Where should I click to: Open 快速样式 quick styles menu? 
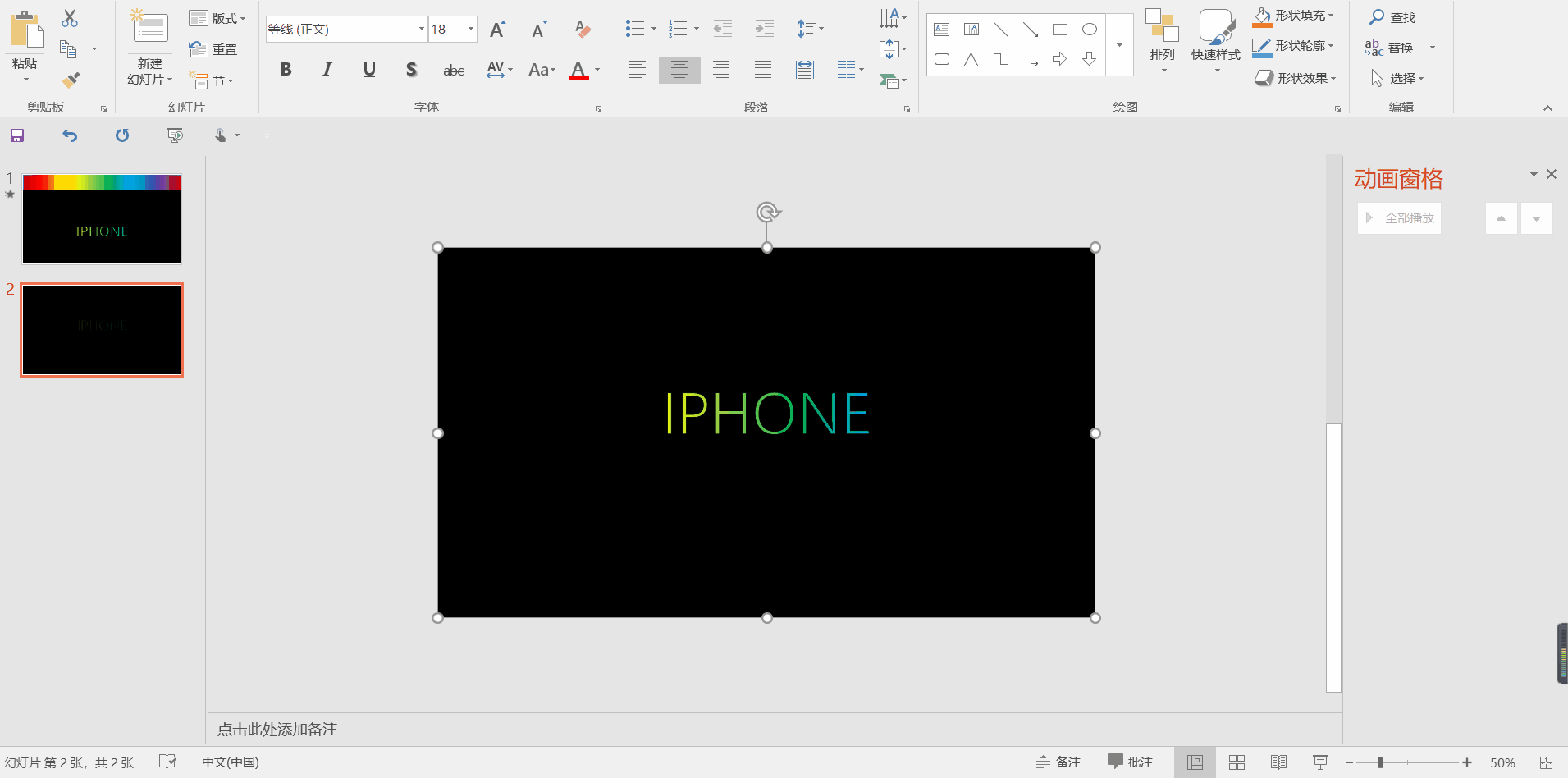1216,39
